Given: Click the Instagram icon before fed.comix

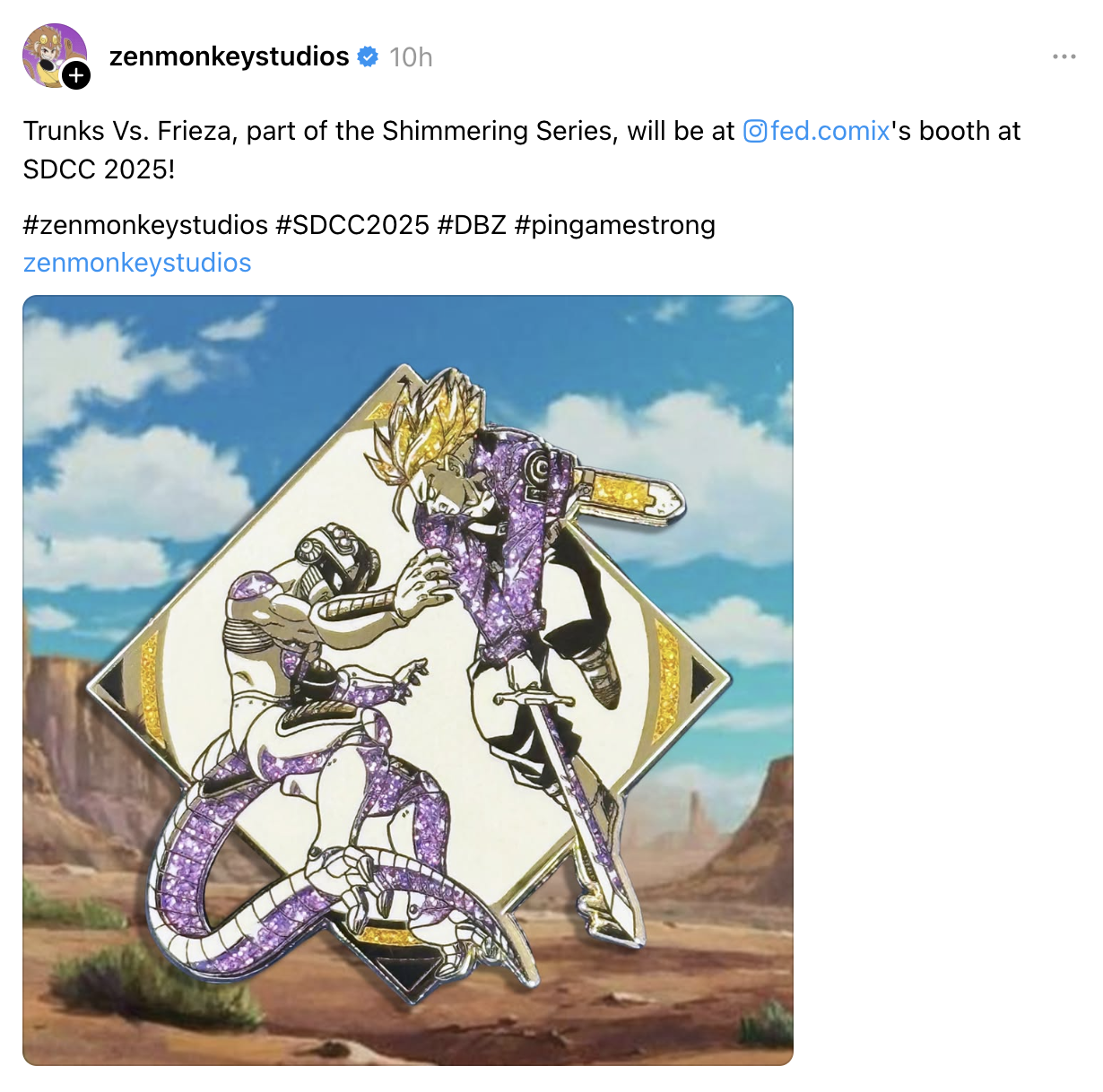Looking at the screenshot, I should 755,131.
